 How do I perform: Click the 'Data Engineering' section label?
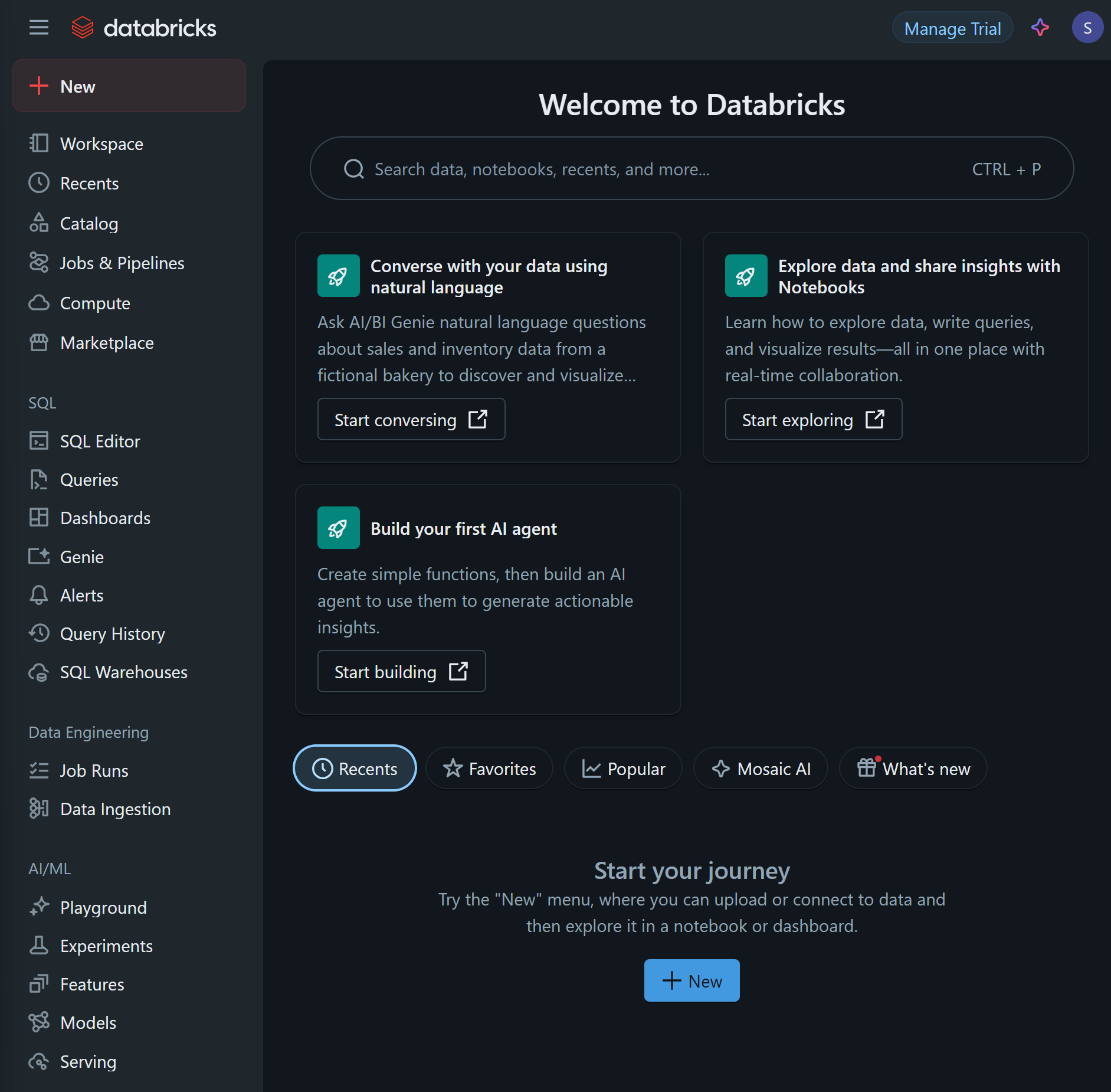(x=89, y=732)
